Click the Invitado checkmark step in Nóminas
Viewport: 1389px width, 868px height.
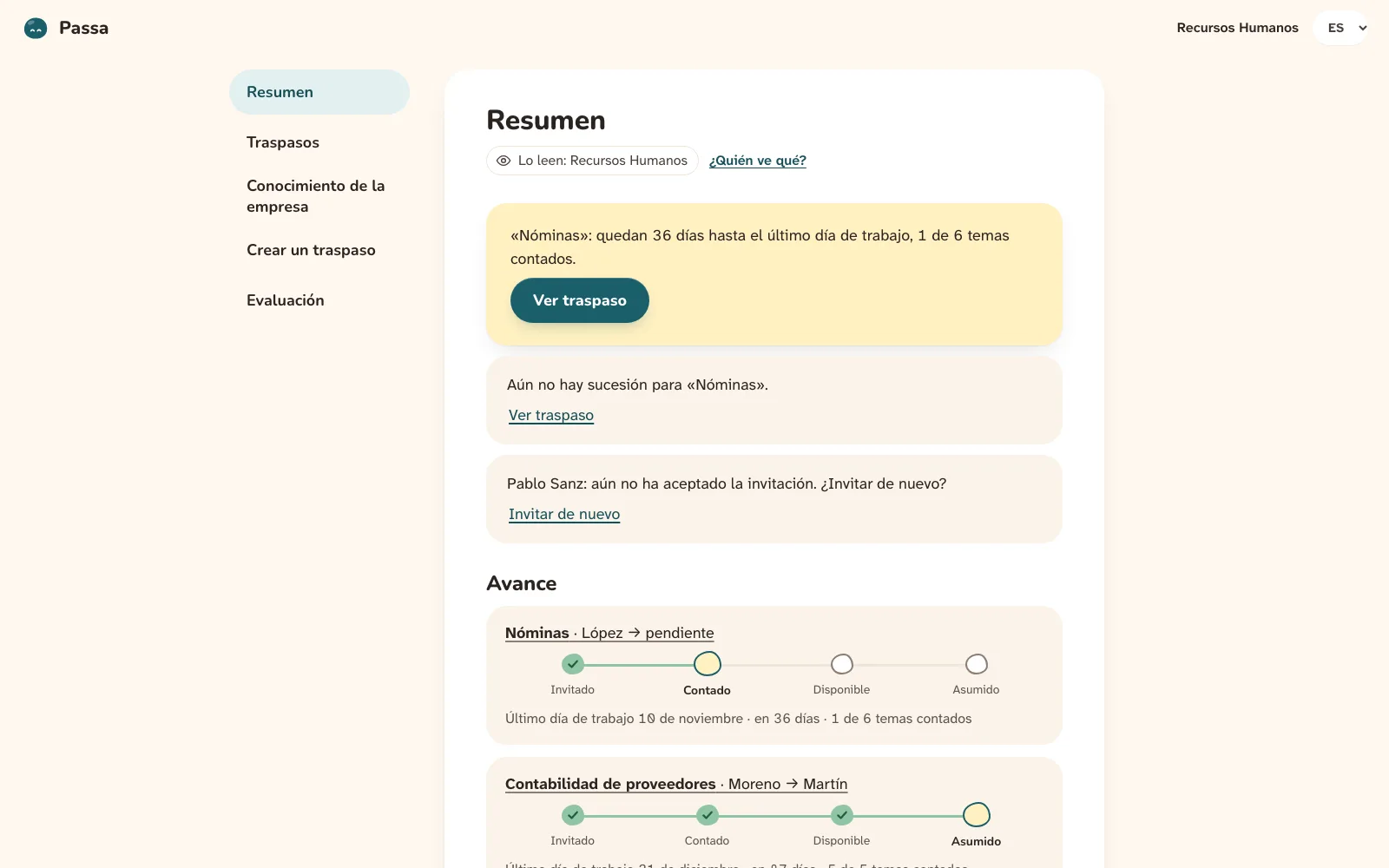(573, 664)
